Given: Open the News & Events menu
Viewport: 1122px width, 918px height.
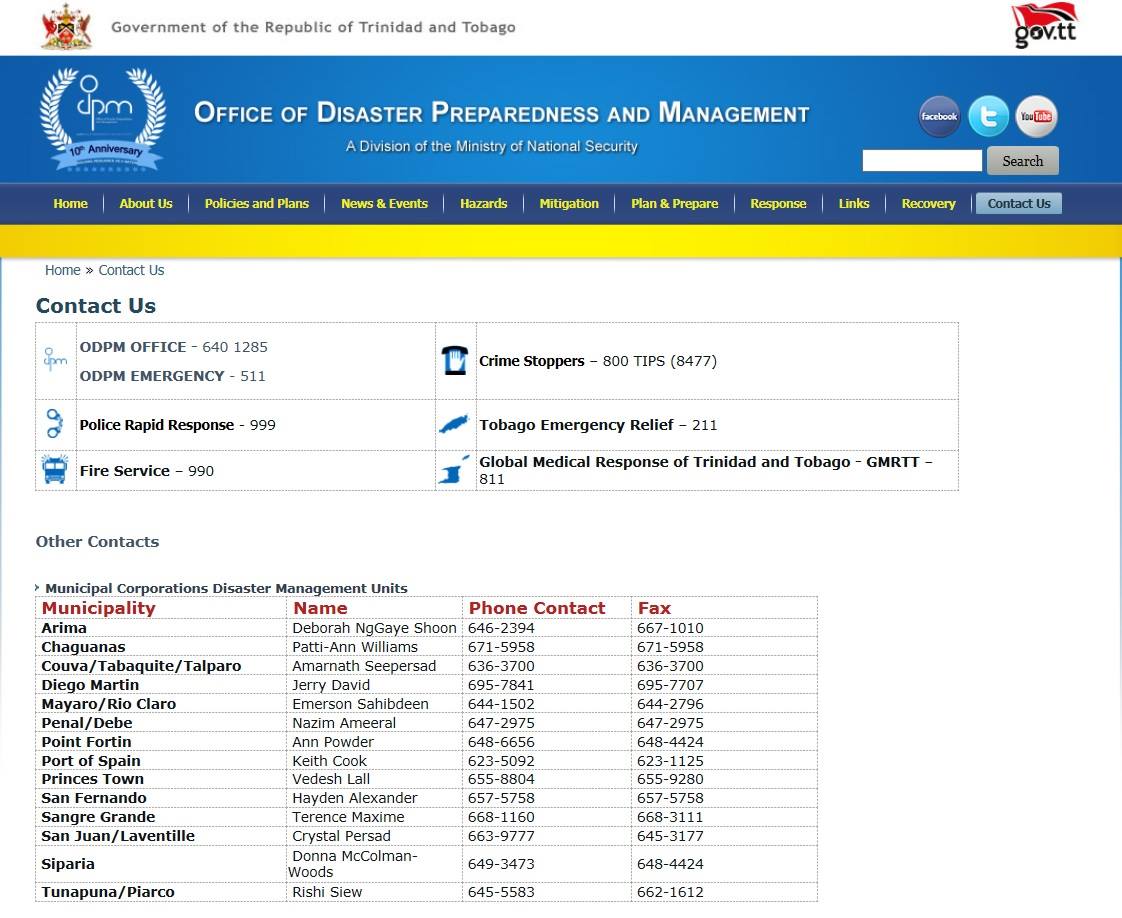Looking at the screenshot, I should (x=384, y=204).
